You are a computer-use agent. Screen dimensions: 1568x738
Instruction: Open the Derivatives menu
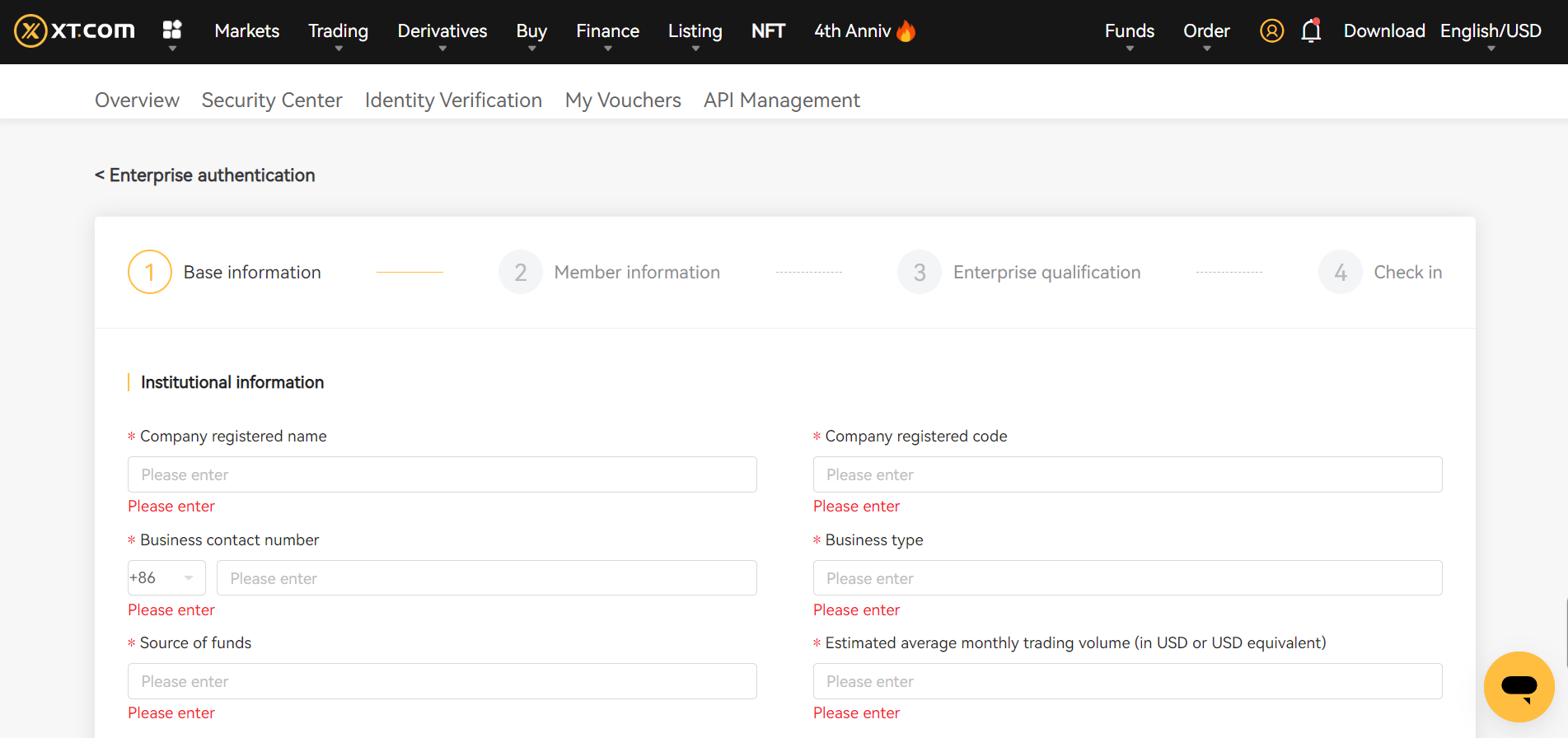click(442, 31)
